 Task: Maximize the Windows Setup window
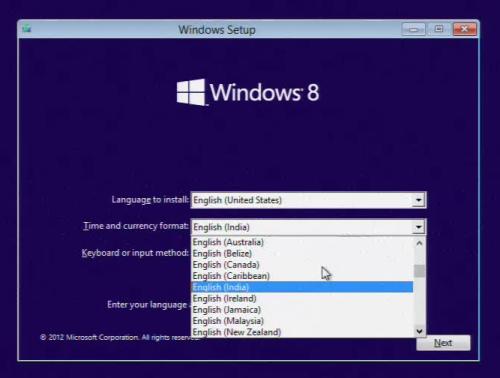pyautogui.click(x=439, y=29)
